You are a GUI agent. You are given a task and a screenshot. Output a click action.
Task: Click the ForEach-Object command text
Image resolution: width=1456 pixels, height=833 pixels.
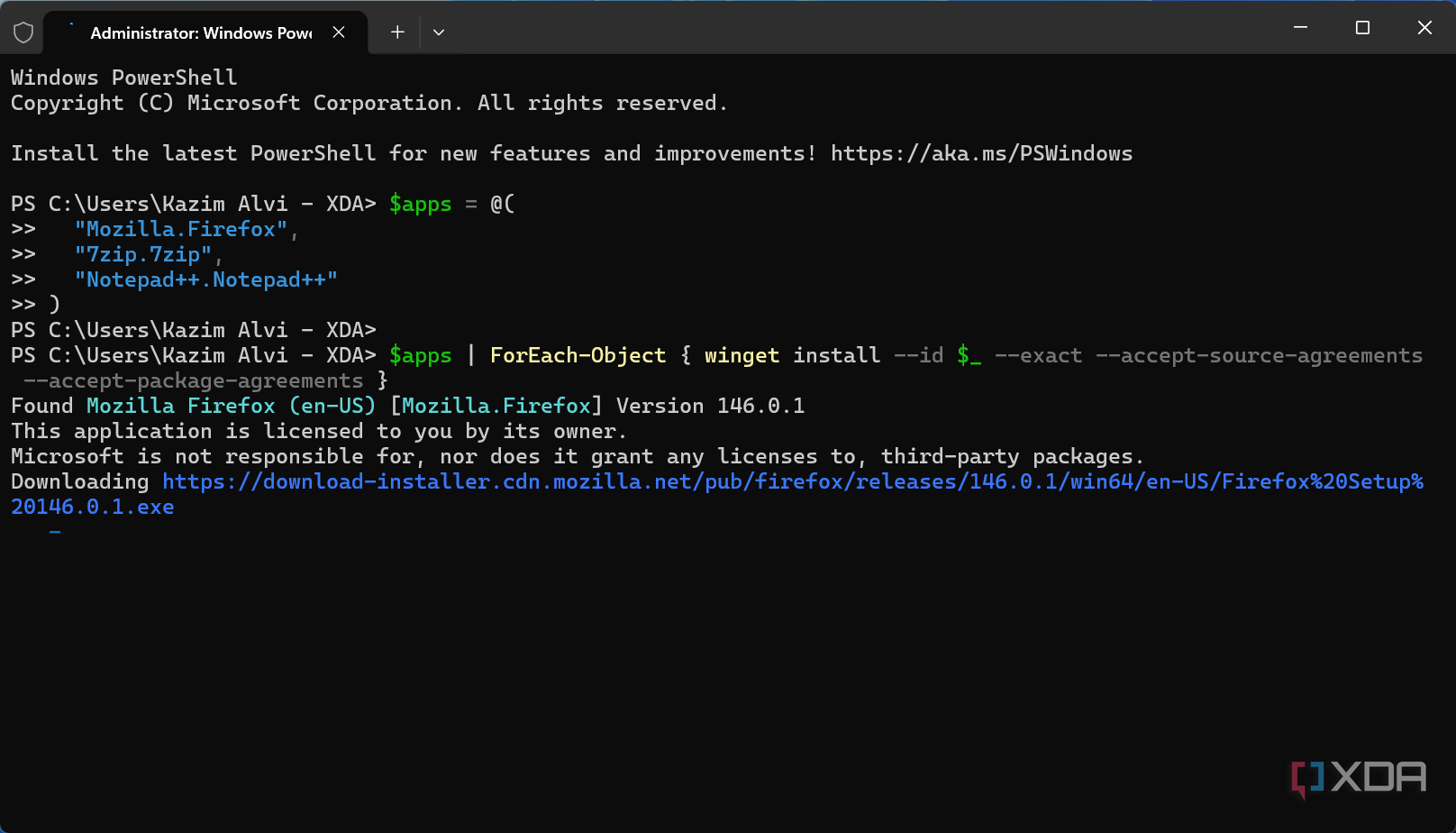tap(578, 355)
